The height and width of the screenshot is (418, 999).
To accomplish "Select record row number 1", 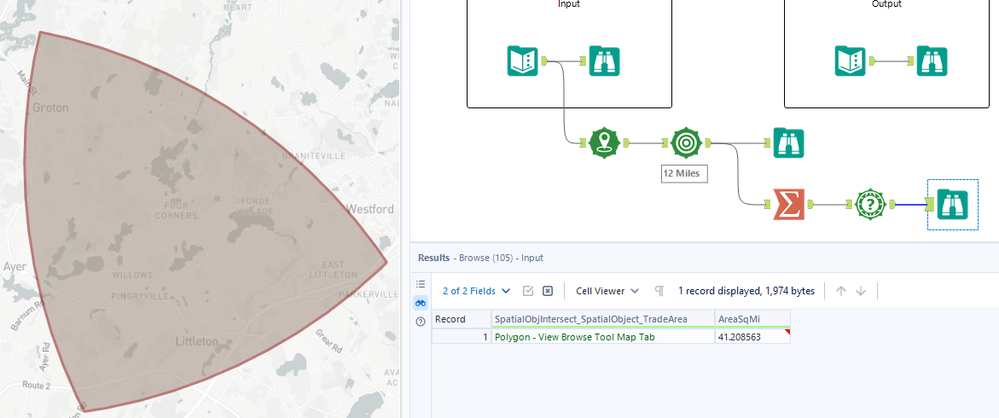I will coord(461,336).
